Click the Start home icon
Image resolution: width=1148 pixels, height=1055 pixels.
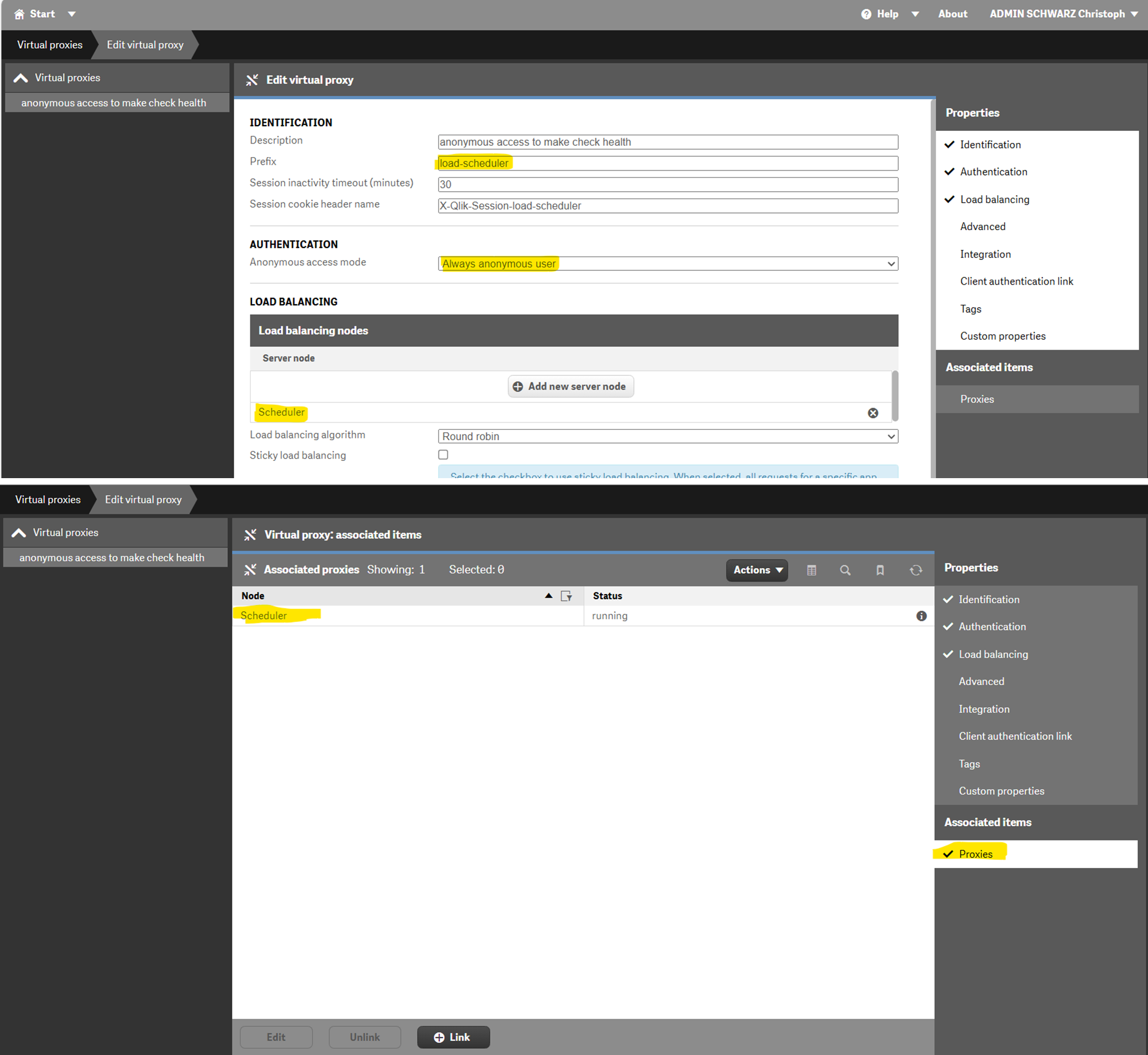19,13
